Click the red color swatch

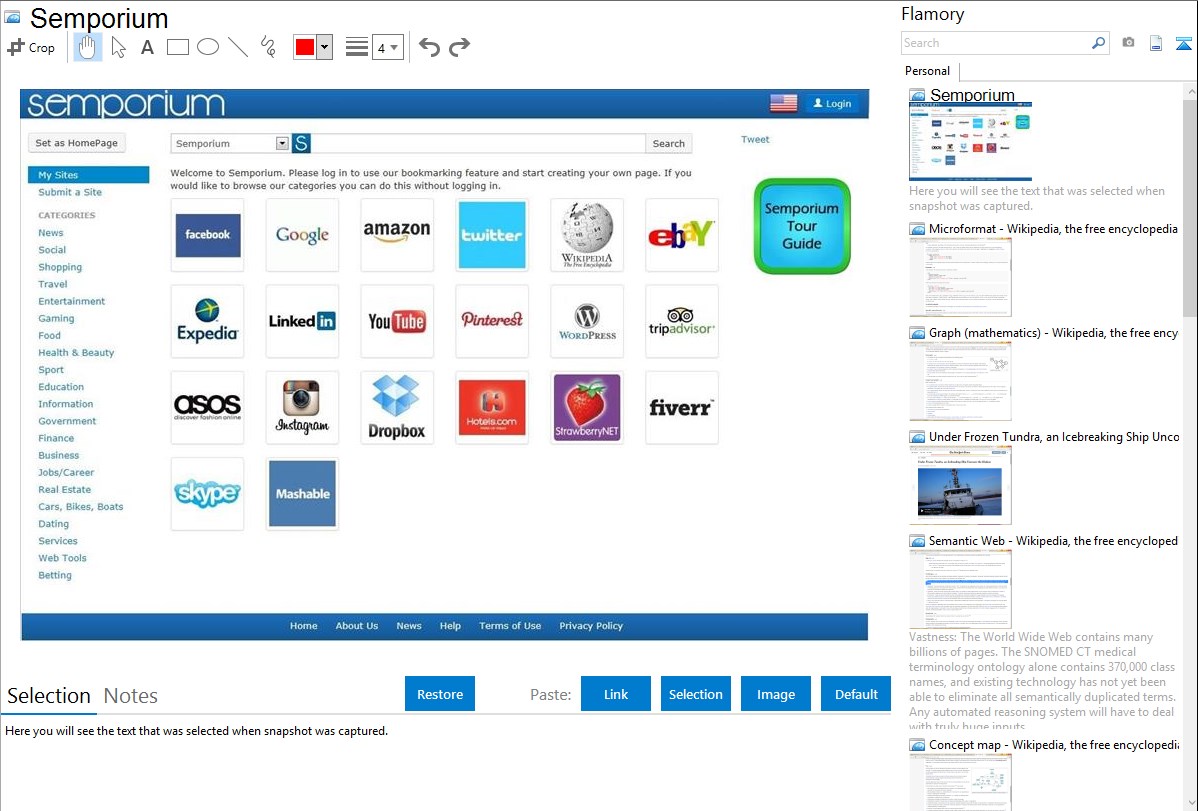[305, 47]
